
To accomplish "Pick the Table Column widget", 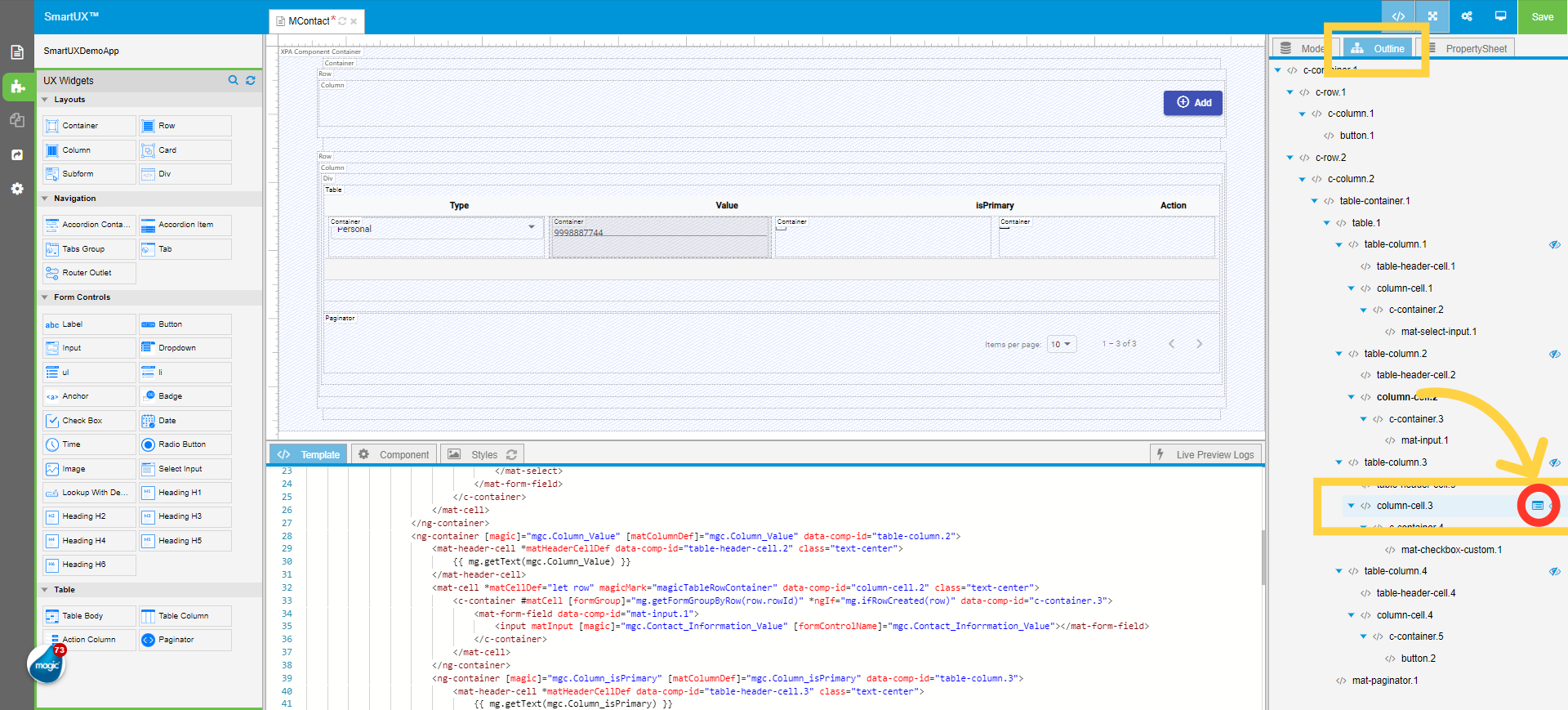I will [185, 616].
